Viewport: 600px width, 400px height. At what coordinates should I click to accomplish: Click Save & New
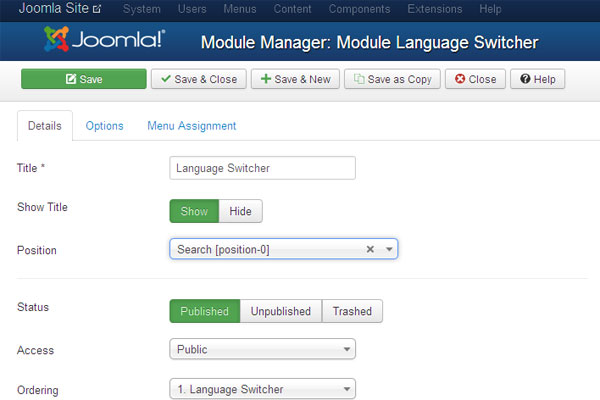295,79
